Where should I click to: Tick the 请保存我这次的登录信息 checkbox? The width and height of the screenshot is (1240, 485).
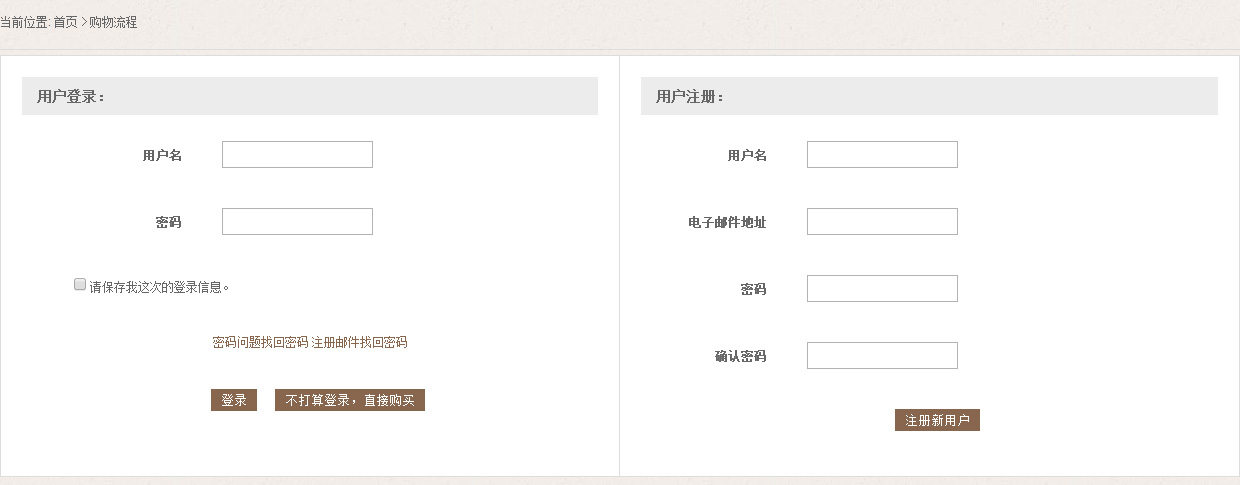(x=80, y=285)
